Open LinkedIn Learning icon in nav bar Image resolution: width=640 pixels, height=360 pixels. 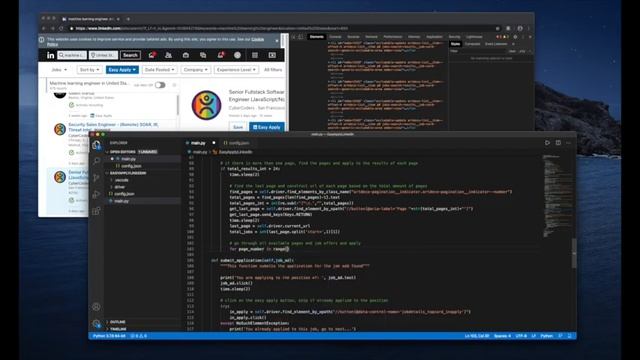point(272,55)
